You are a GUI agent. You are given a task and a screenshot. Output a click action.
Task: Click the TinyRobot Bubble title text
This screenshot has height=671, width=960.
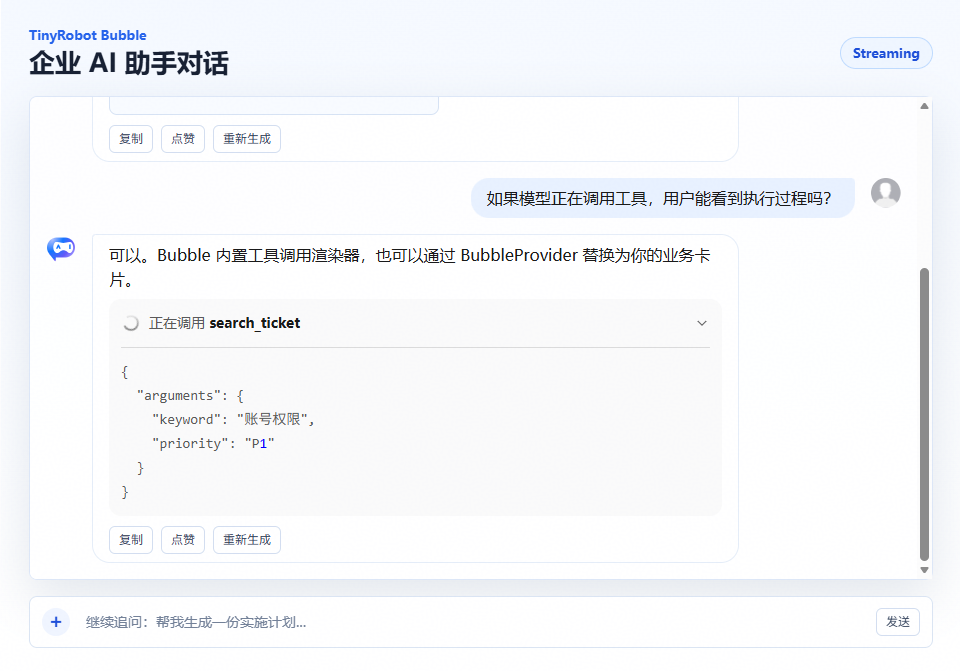click(88, 36)
